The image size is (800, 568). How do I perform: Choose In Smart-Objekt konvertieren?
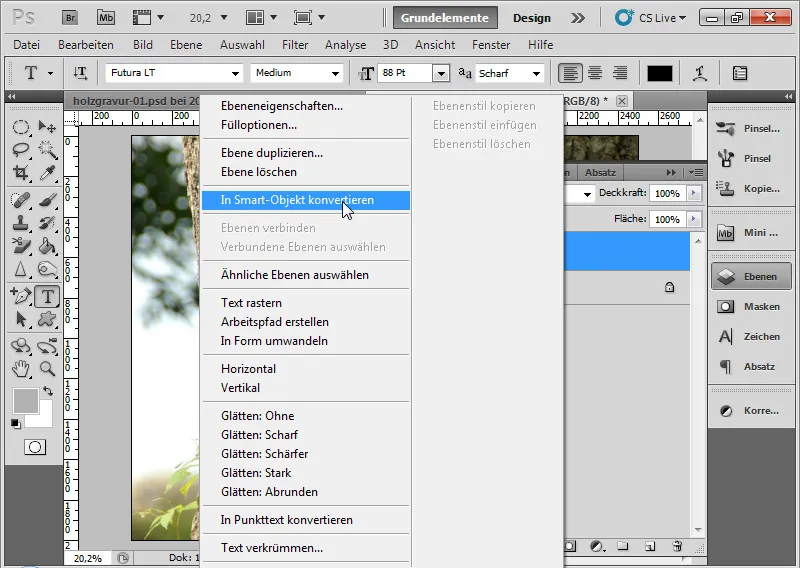(x=306, y=200)
